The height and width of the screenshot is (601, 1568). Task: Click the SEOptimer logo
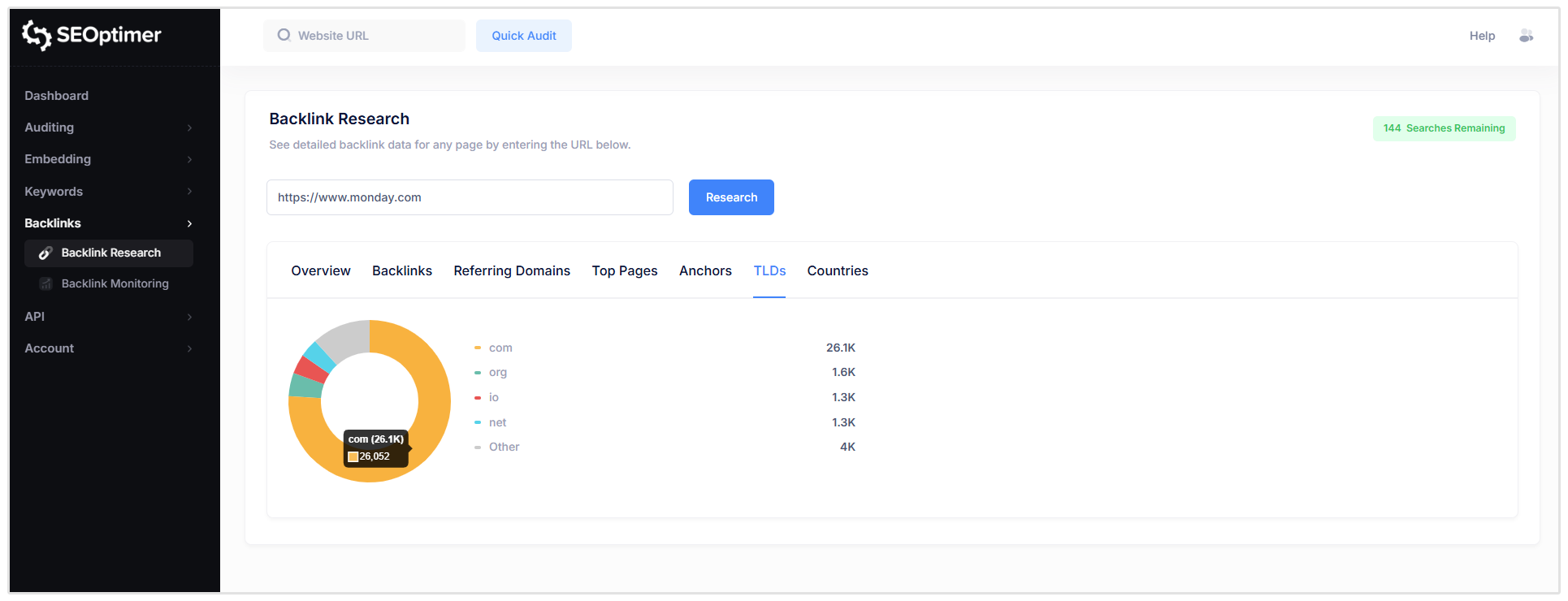[91, 35]
